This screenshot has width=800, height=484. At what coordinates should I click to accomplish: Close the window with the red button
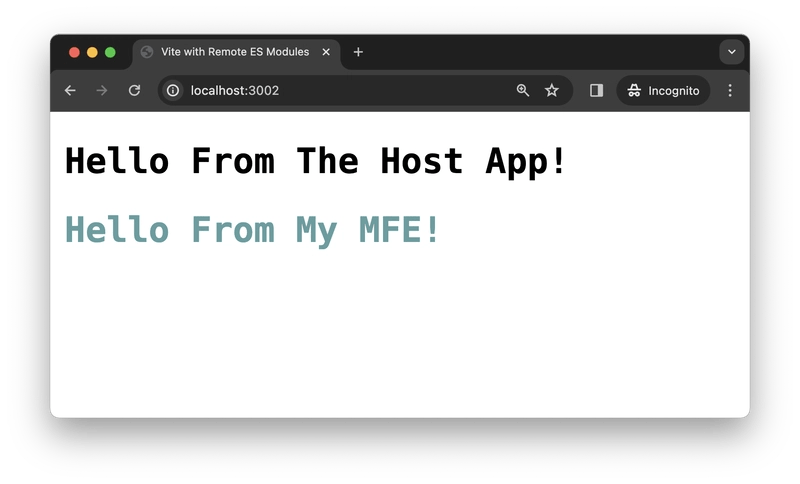[x=74, y=53]
